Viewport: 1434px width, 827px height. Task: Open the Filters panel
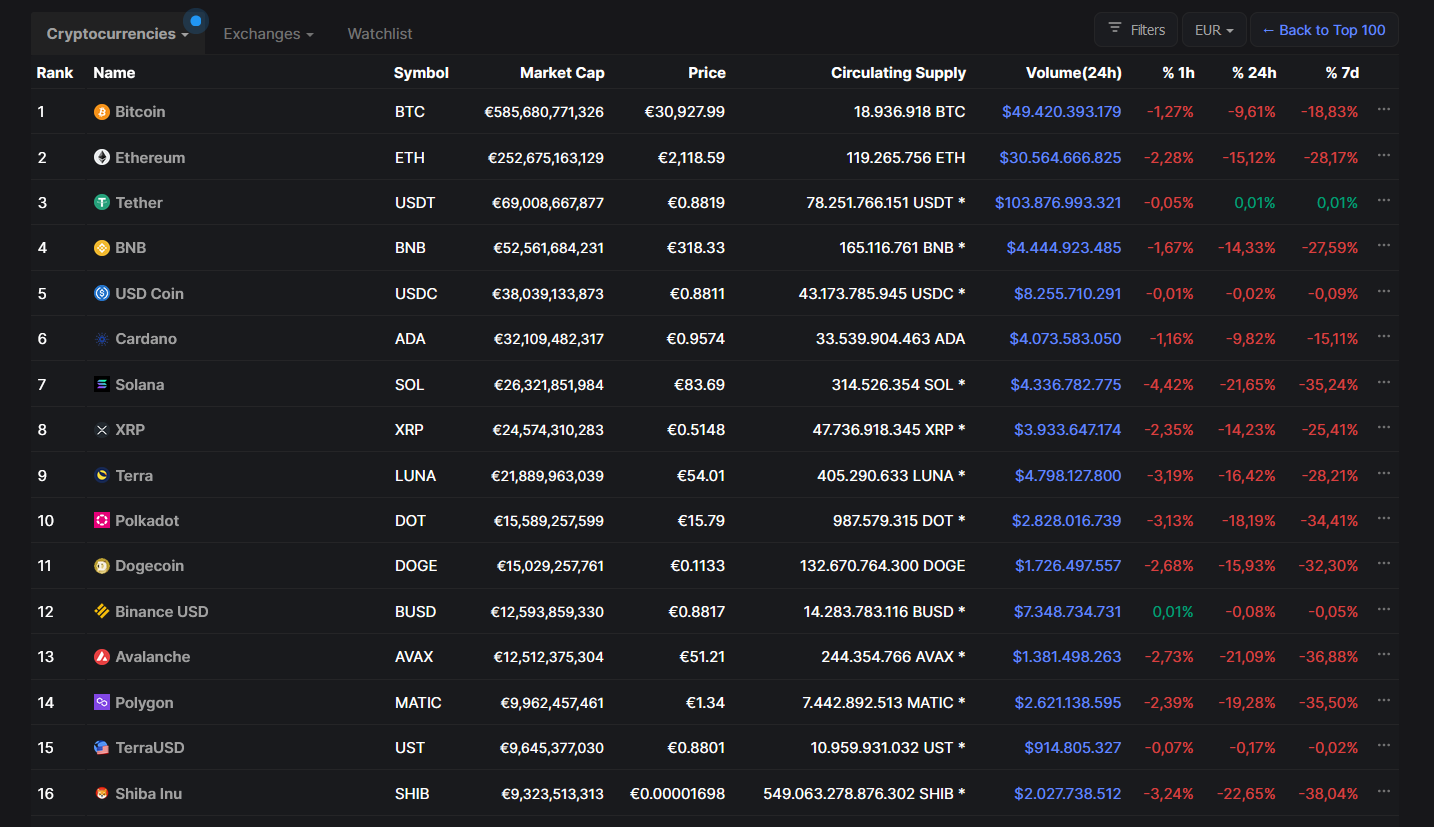point(1136,30)
